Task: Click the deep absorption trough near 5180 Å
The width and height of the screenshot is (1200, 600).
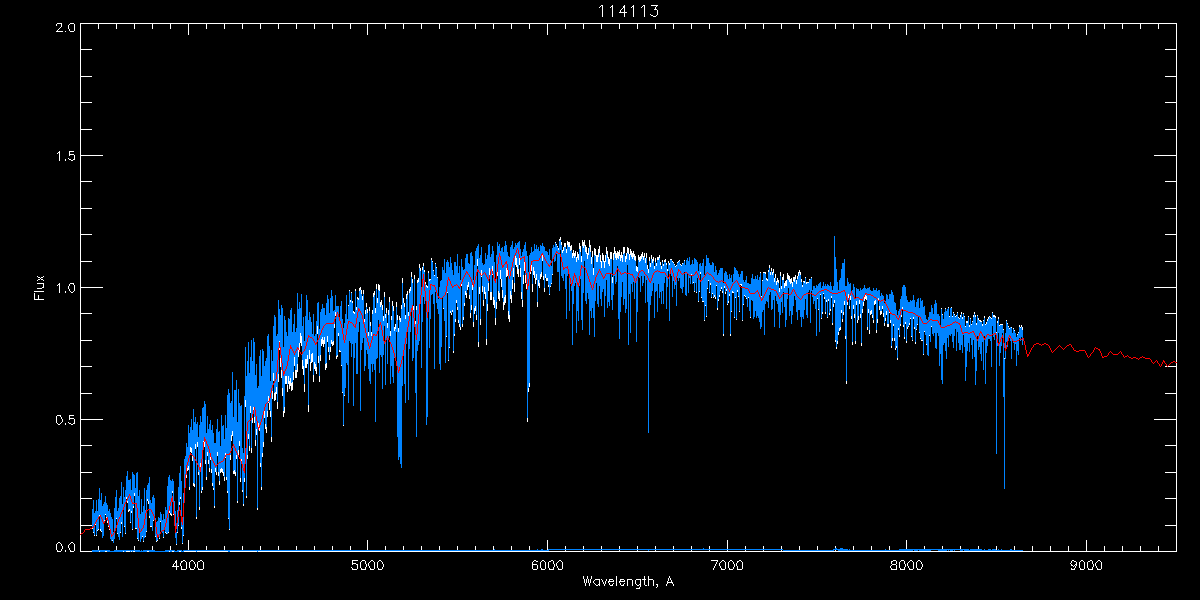Action: (x=400, y=462)
